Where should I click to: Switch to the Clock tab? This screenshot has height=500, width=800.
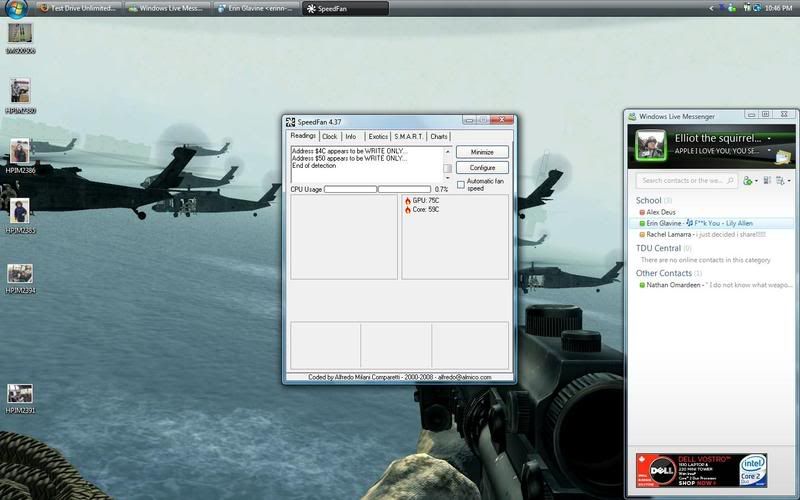[x=329, y=136]
